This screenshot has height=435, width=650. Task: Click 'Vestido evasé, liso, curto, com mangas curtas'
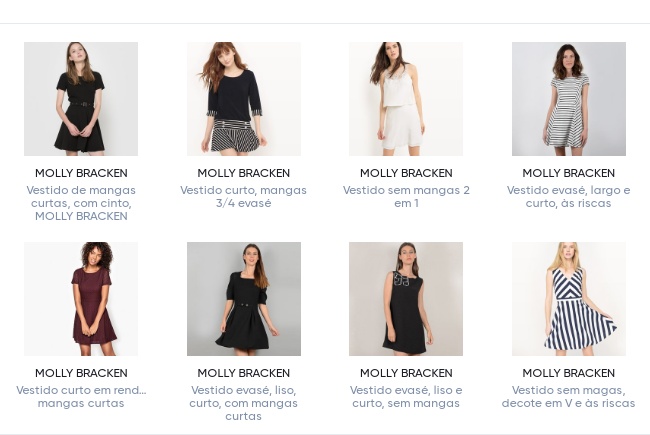point(243,402)
